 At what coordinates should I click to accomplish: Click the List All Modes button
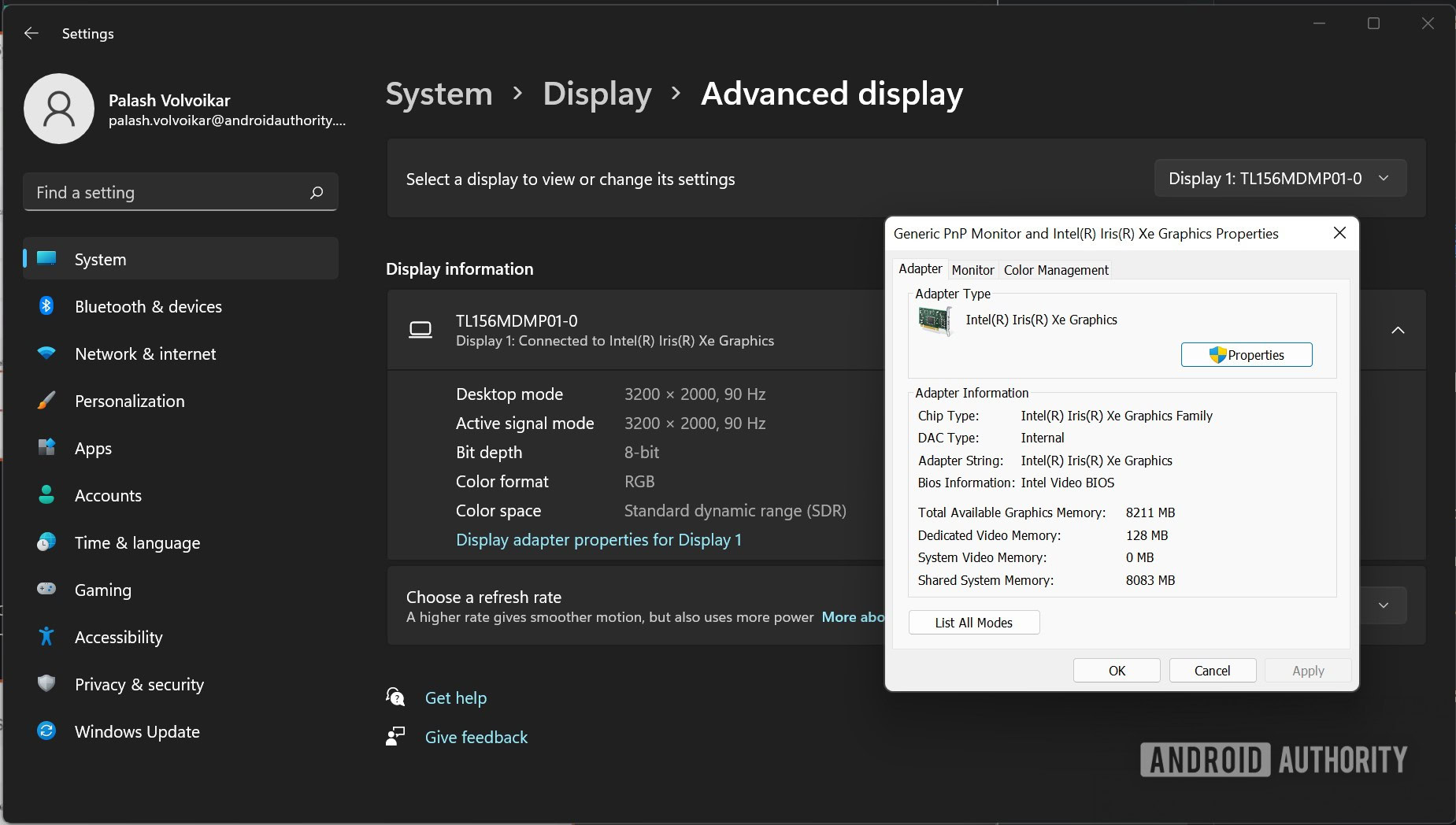[974, 623]
